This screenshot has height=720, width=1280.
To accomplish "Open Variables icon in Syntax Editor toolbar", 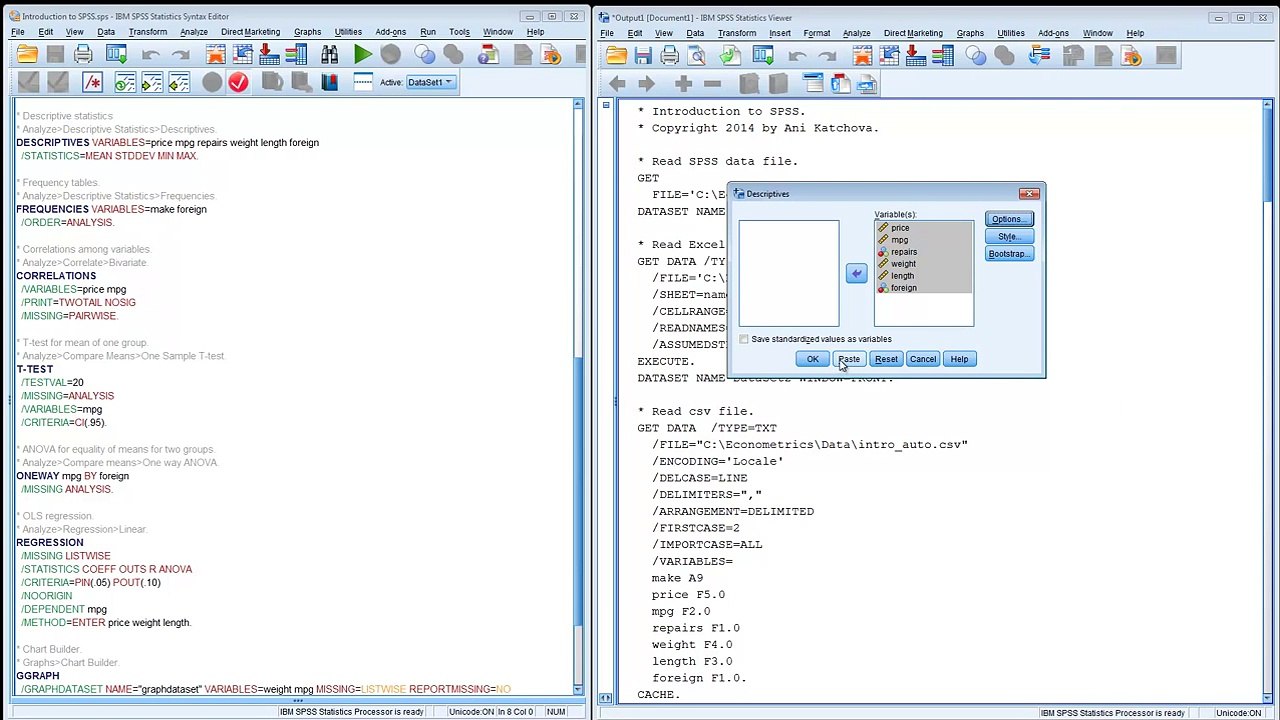I will [298, 55].
